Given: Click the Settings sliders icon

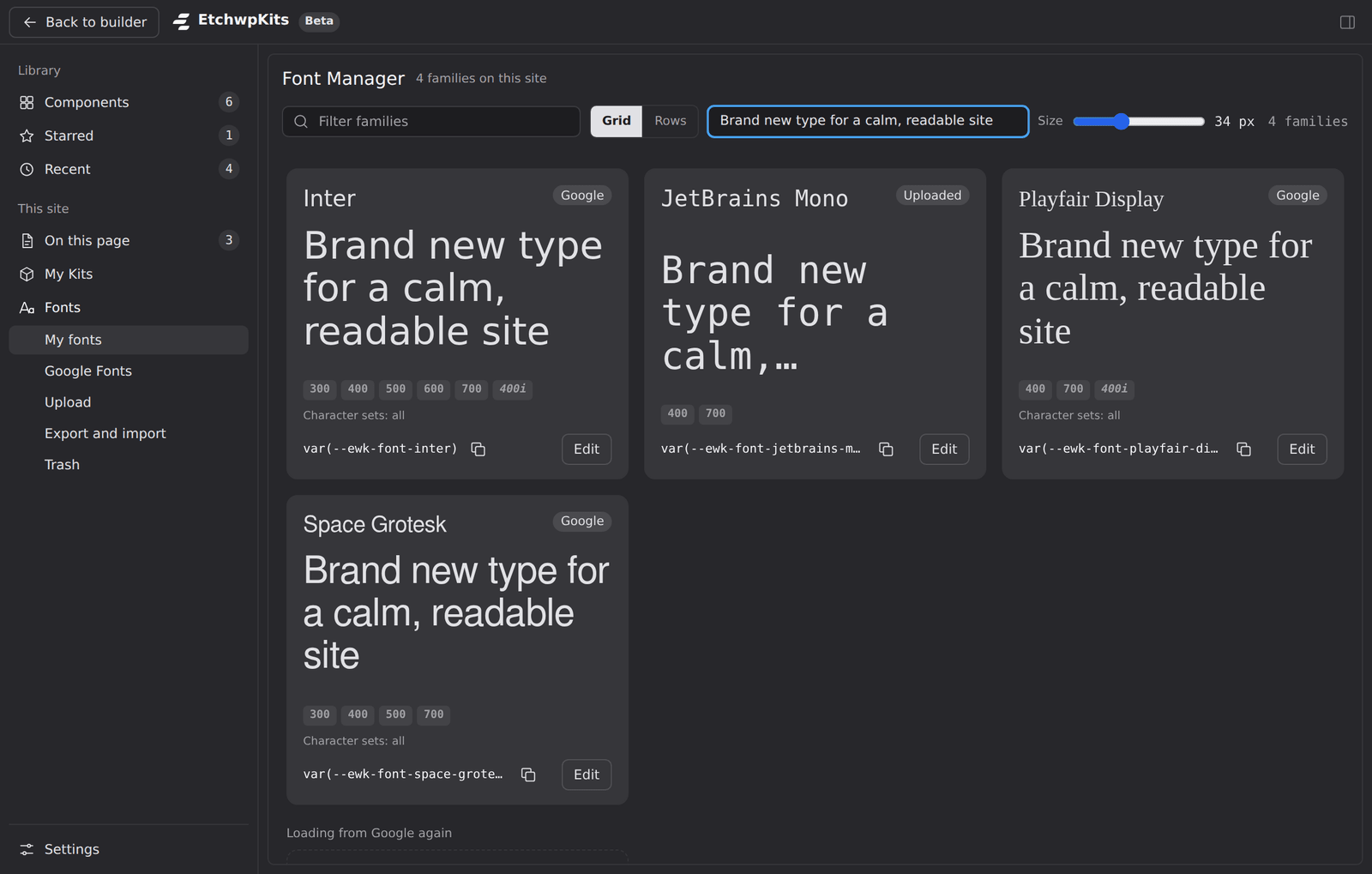Looking at the screenshot, I should pos(27,849).
